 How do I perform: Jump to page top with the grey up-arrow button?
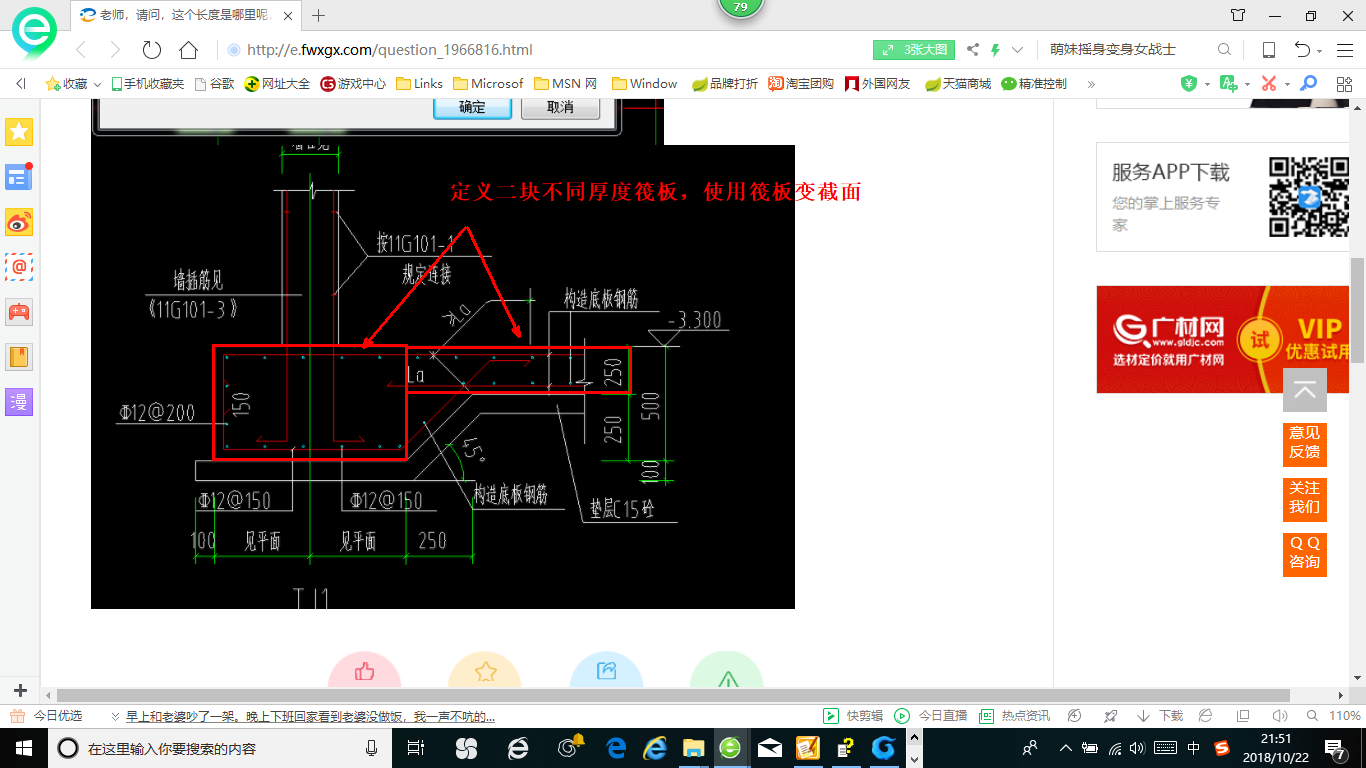point(1305,390)
